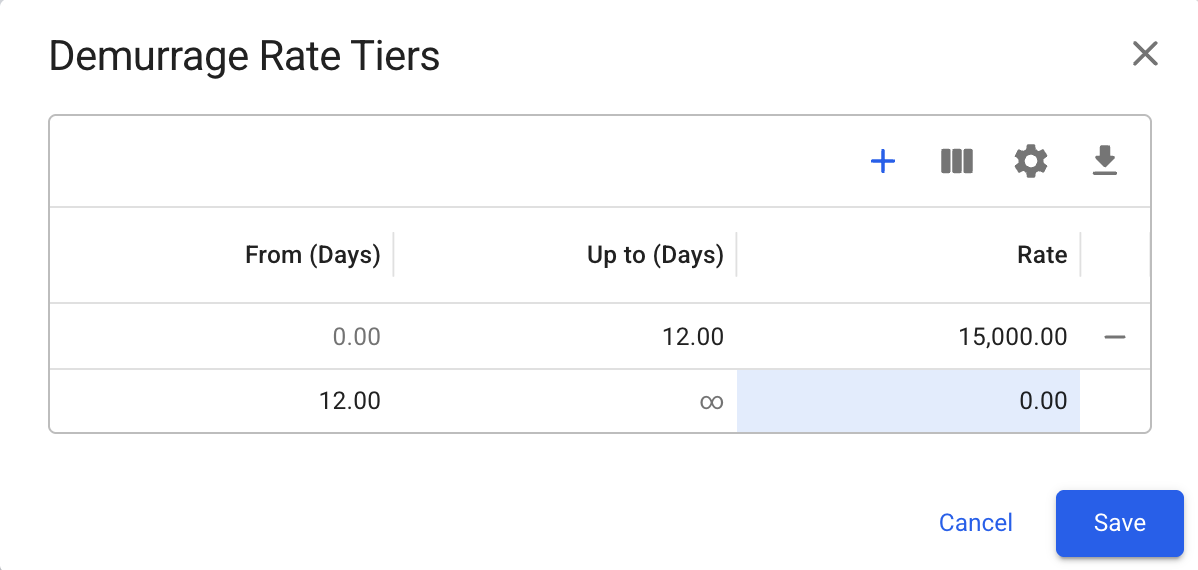Close the Demurrage Rate Tiers dialog

1145,54
